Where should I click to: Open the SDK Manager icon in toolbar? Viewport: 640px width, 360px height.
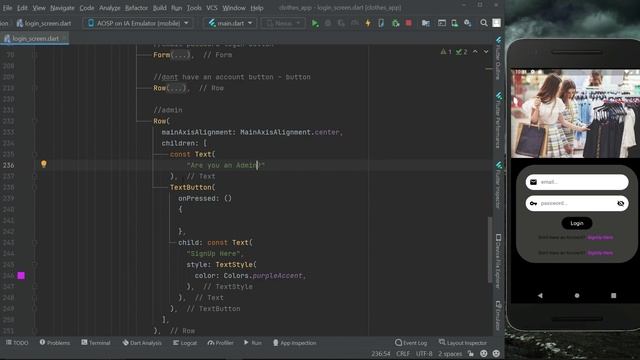click(x=468, y=23)
